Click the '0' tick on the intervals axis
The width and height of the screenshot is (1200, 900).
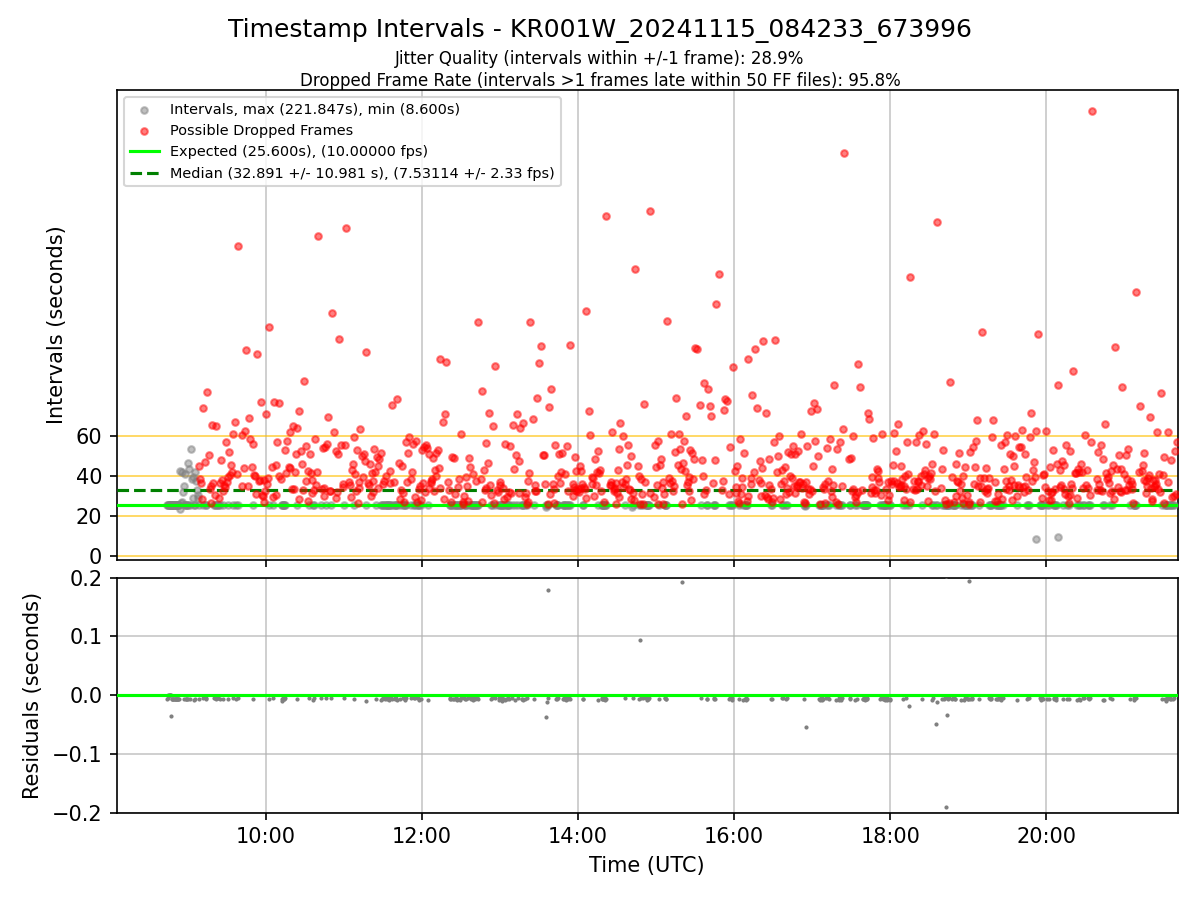(97, 556)
